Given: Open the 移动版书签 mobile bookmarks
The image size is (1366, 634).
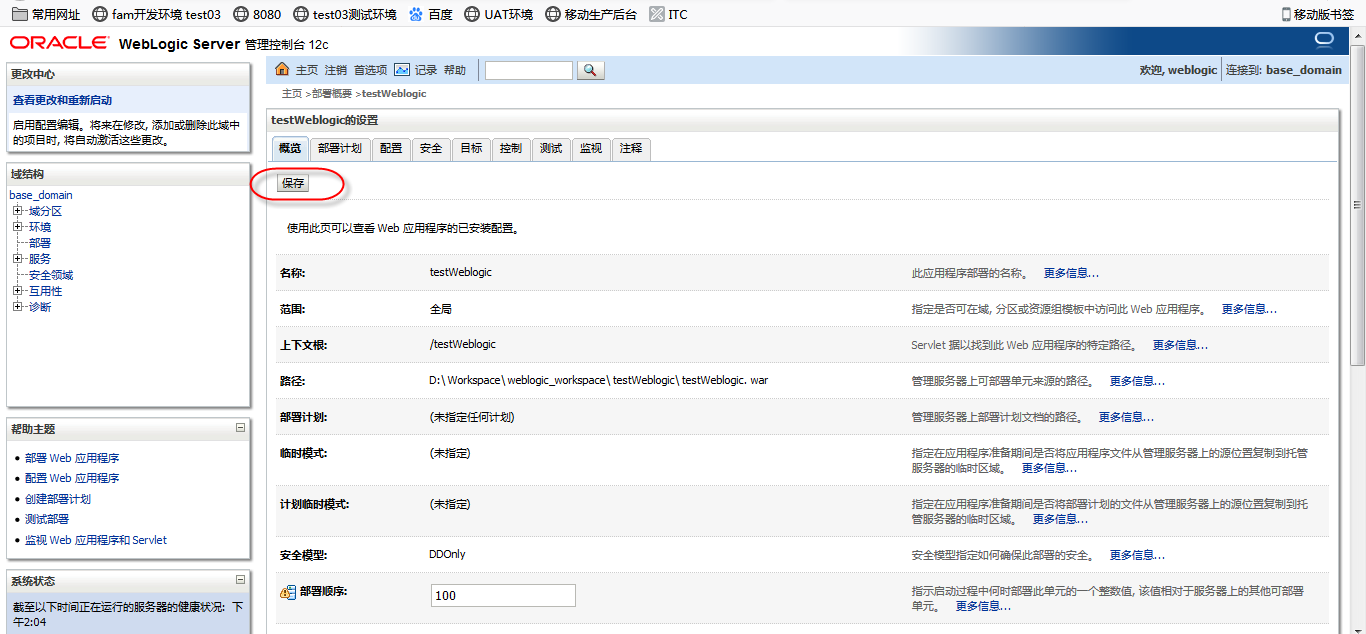Looking at the screenshot, I should [1317, 14].
